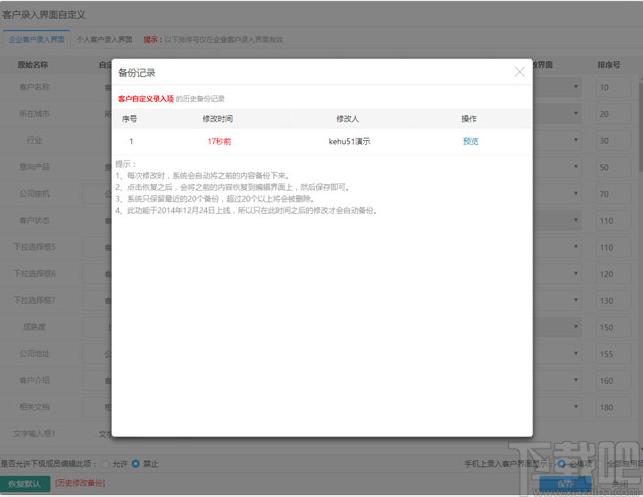Select the 允许 radio button

point(106,464)
